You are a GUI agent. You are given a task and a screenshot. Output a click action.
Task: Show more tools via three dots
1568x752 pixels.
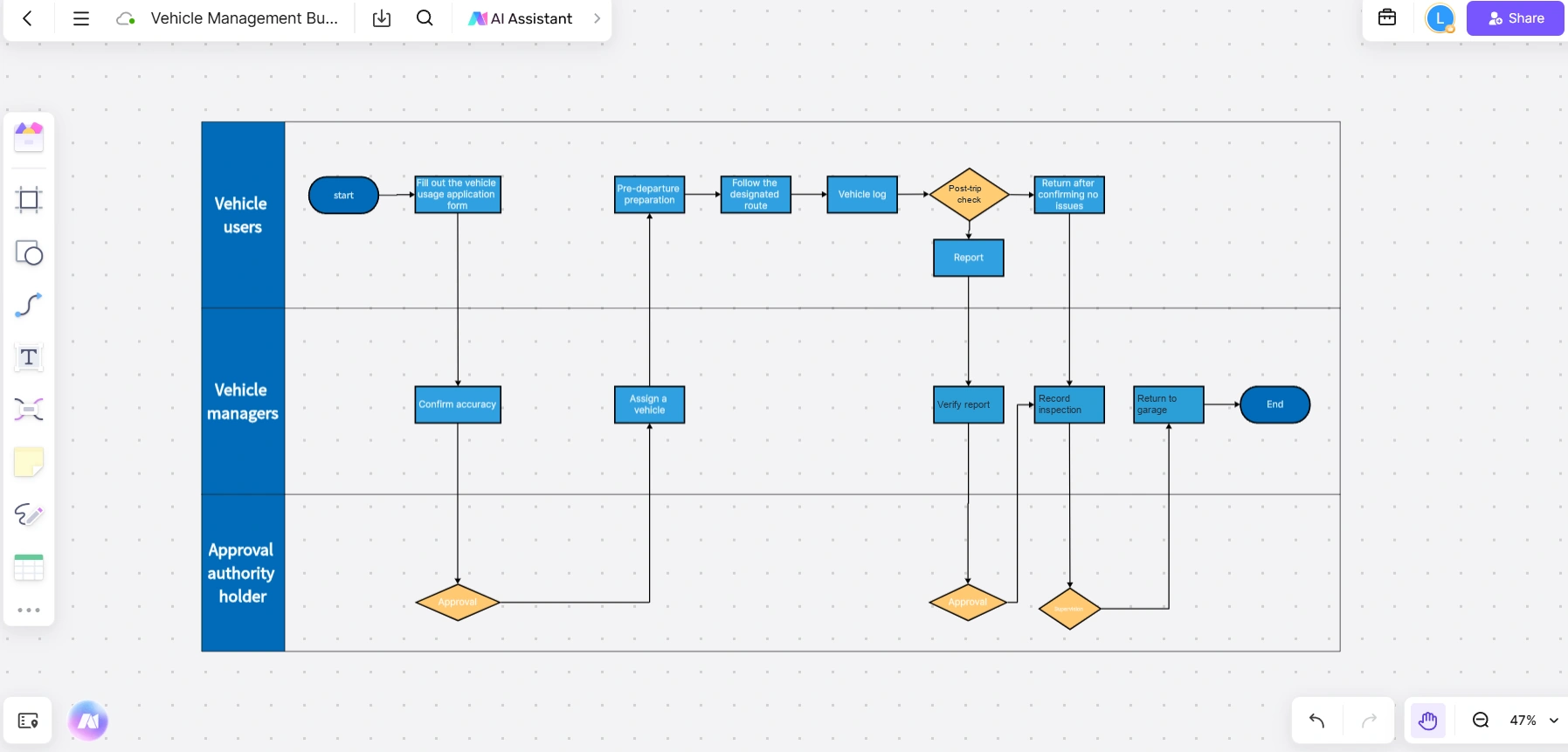point(29,611)
